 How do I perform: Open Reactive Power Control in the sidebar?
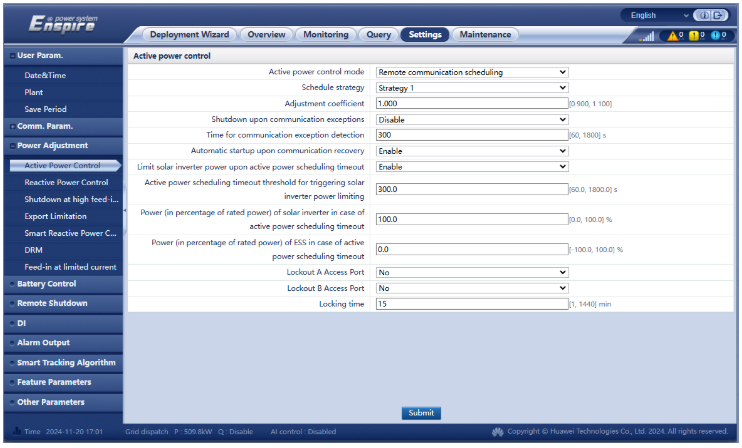click(x=66, y=183)
